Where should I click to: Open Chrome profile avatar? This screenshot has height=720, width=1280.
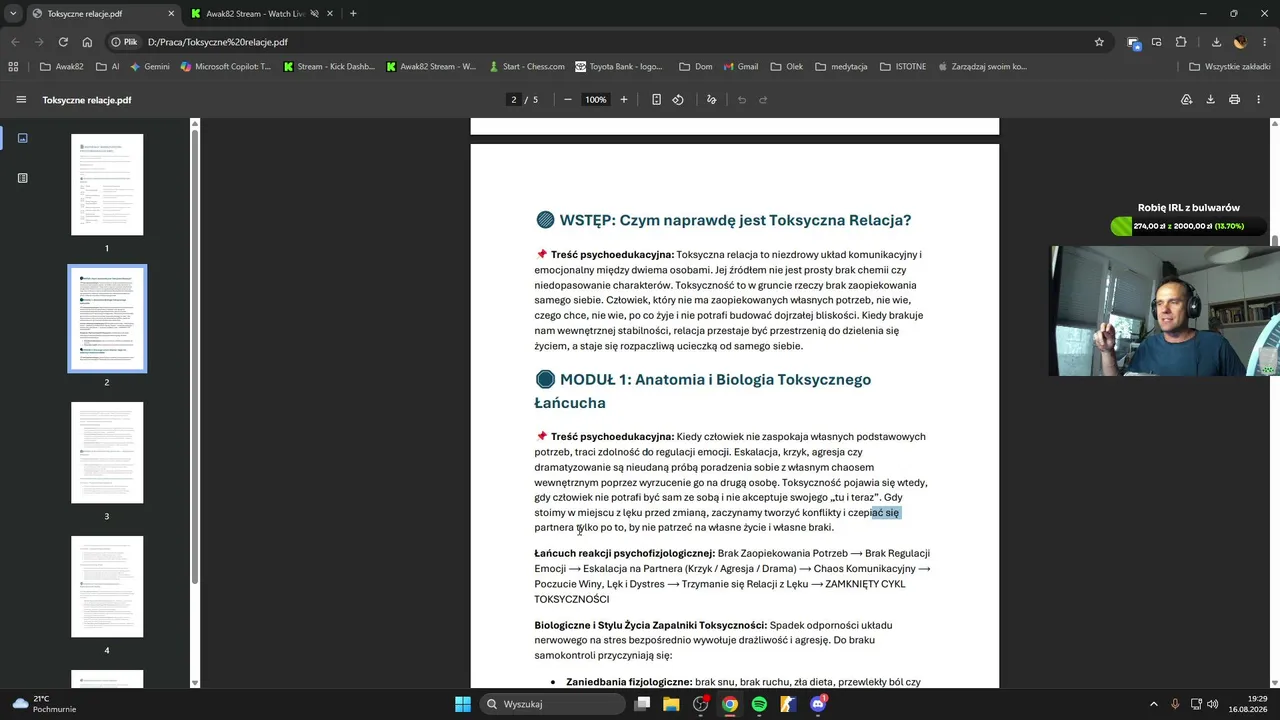pyautogui.click(x=1240, y=42)
